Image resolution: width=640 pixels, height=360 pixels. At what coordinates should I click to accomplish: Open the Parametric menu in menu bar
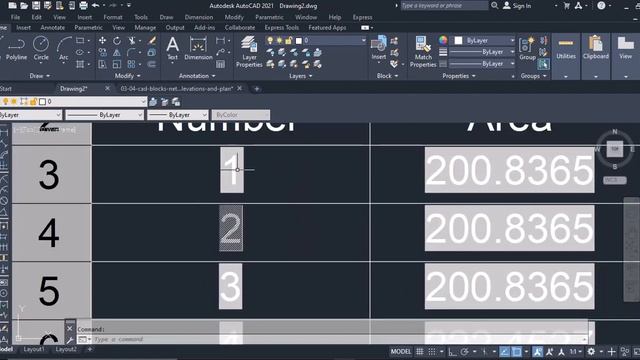click(269, 17)
